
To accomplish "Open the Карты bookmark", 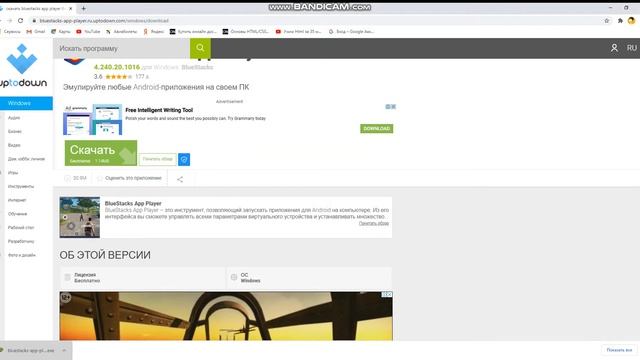I will tap(61, 31).
